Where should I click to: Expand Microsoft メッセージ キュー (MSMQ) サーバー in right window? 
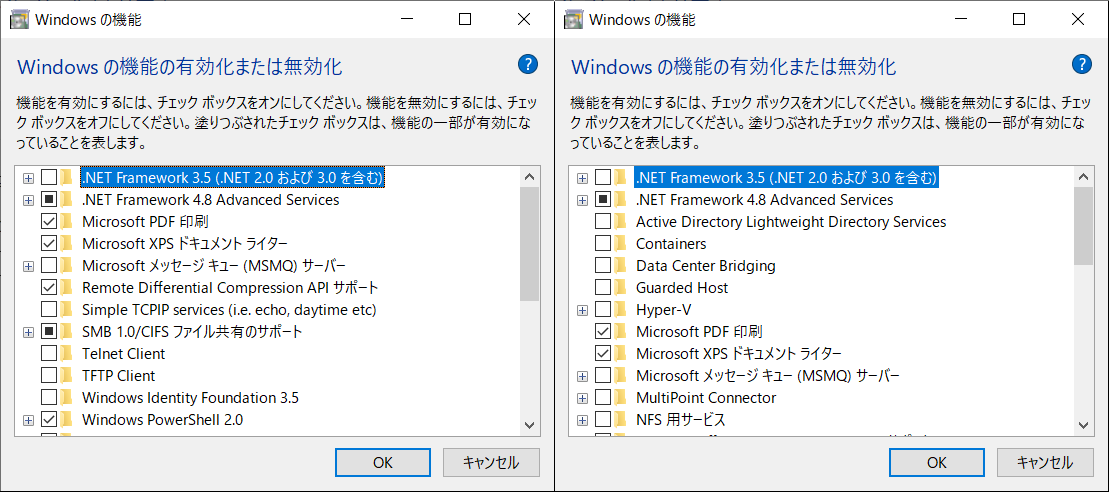pos(583,376)
